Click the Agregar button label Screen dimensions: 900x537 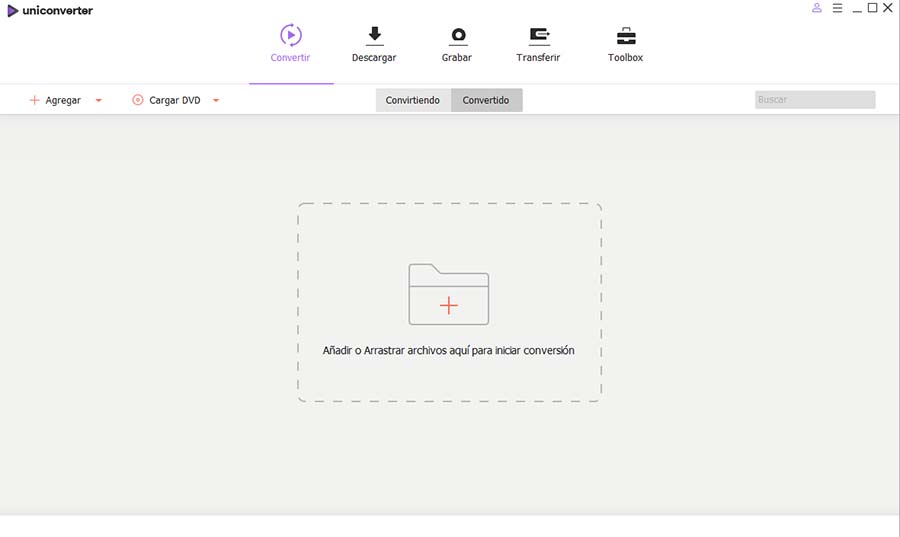click(x=63, y=100)
